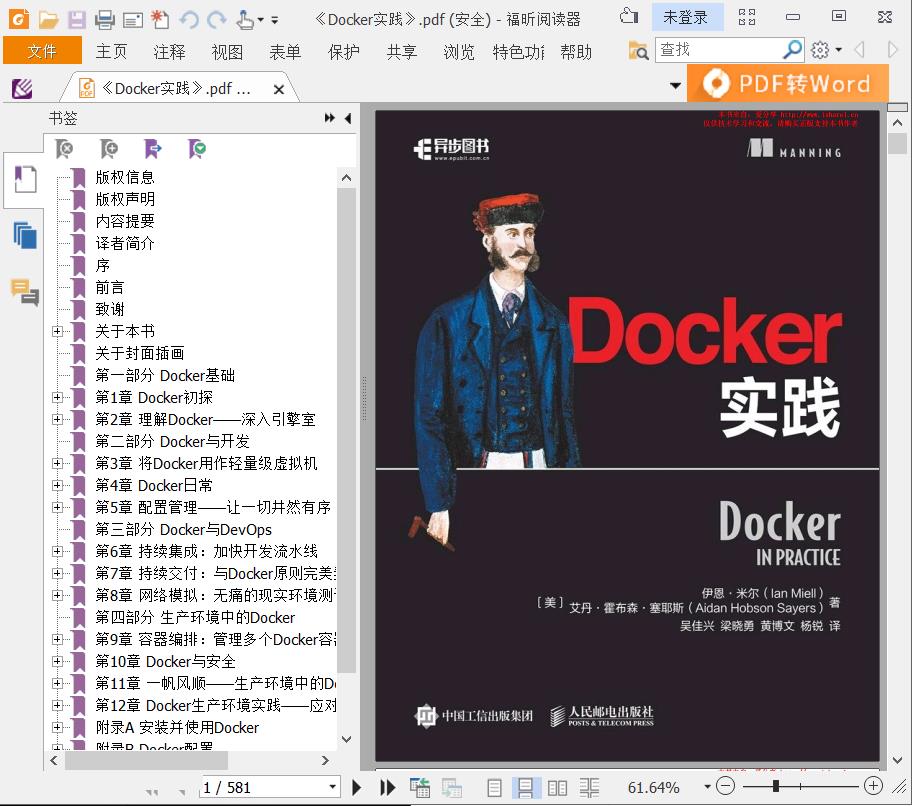This screenshot has height=806, width=913.
Task: Open the bookmarks panel icon in the sidebar
Action: point(24,179)
